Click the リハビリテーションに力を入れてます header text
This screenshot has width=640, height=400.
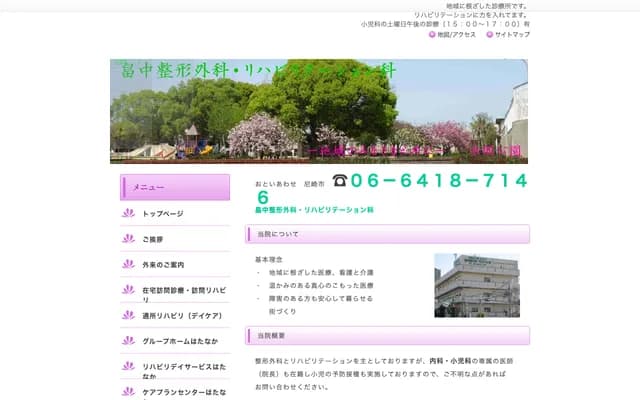(471, 15)
